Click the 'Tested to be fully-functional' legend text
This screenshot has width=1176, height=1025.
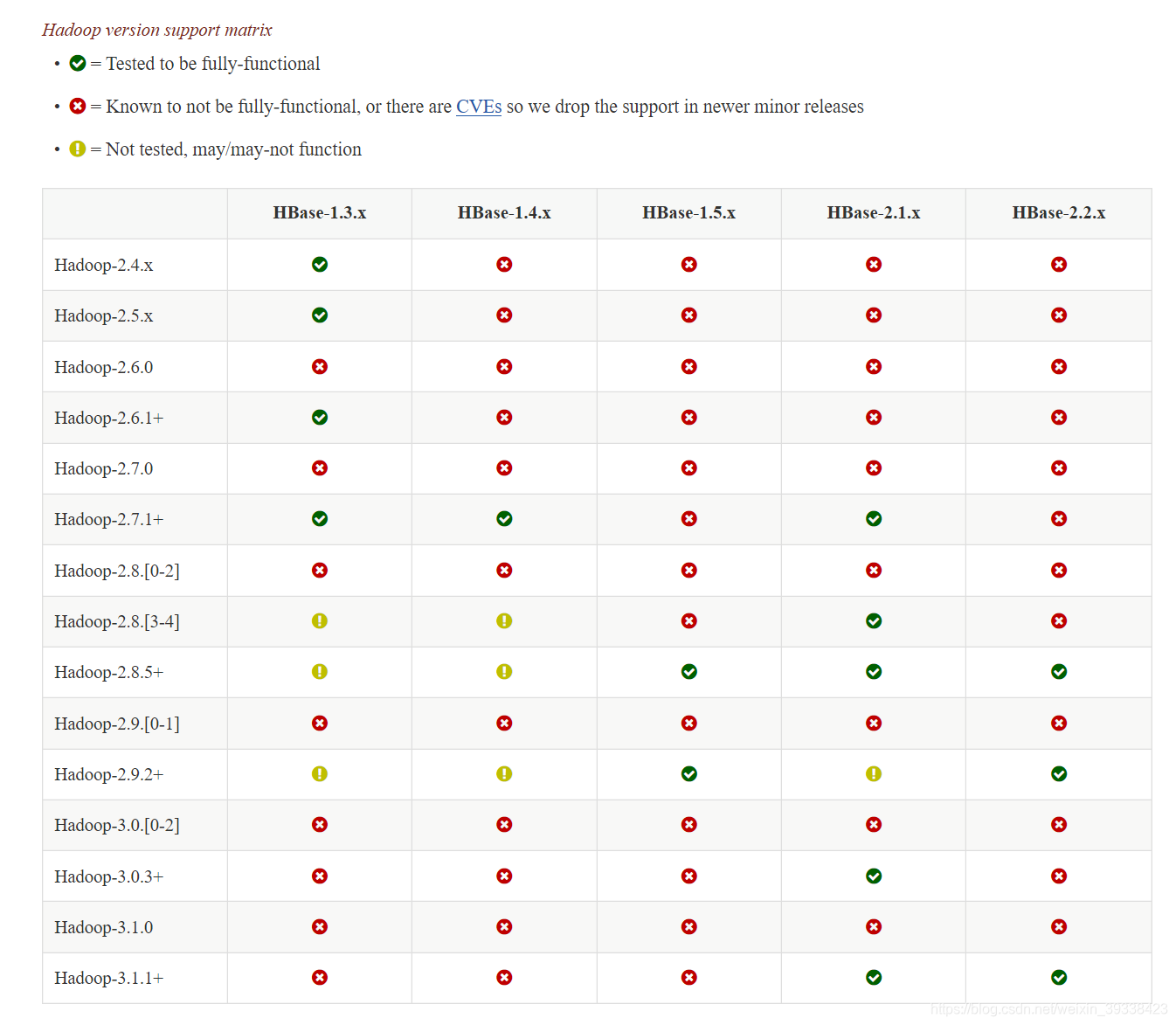213,64
